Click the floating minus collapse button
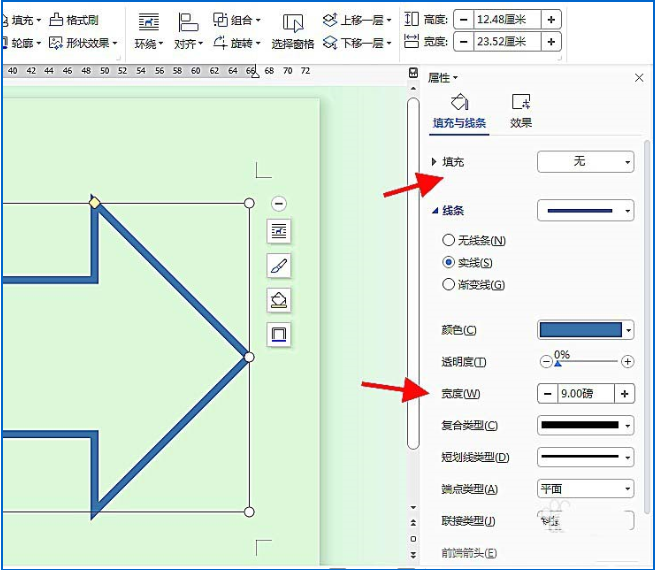This screenshot has height=570, width=656. [279, 204]
